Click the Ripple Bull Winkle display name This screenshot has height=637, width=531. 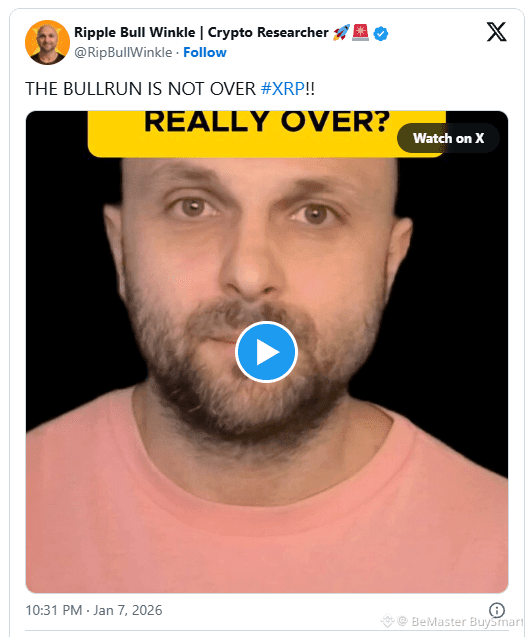201,32
